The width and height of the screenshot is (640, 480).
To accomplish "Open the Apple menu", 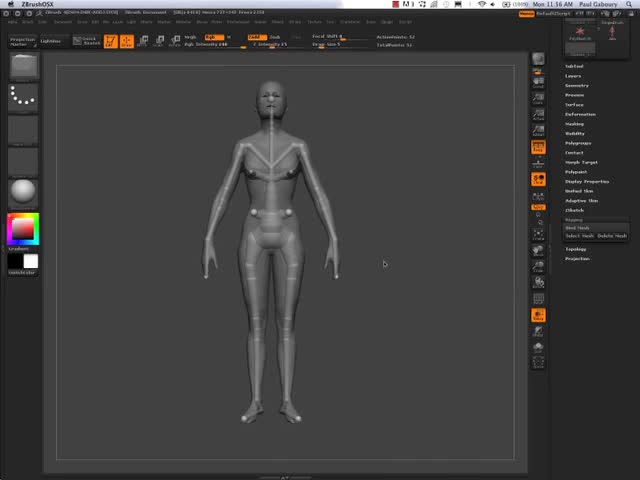I will [11, 4].
